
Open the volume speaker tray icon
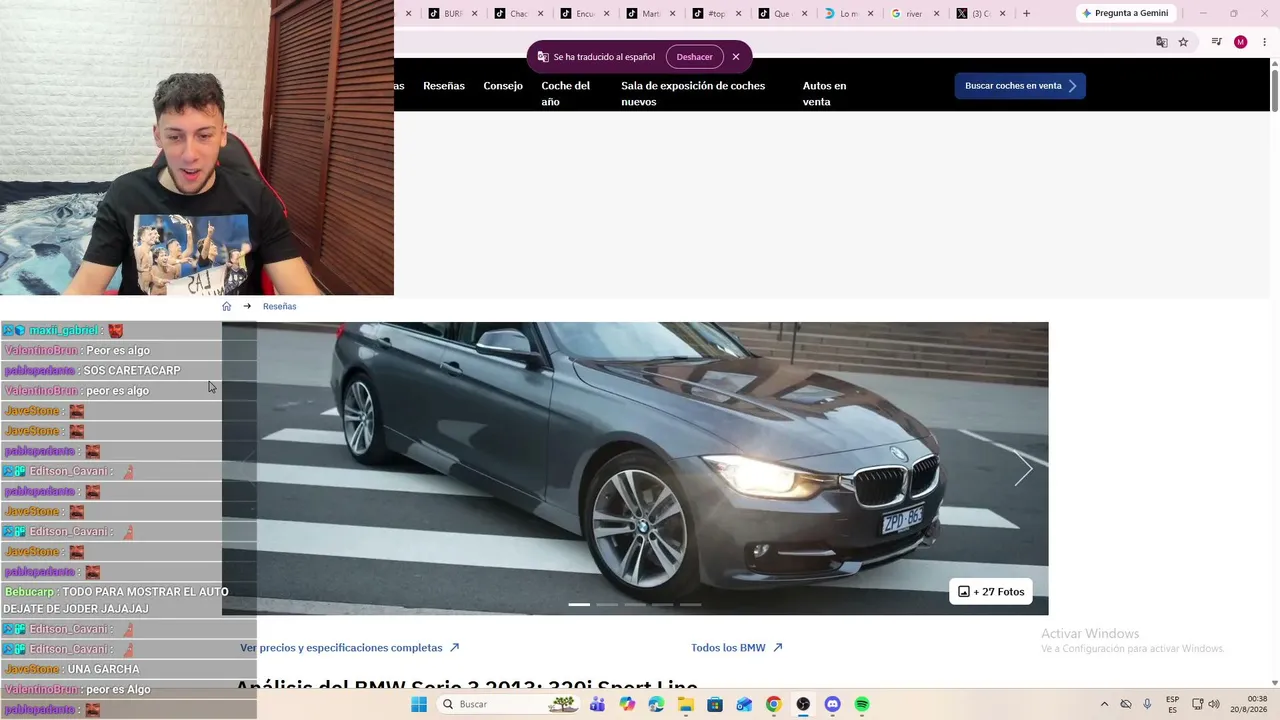[1214, 704]
